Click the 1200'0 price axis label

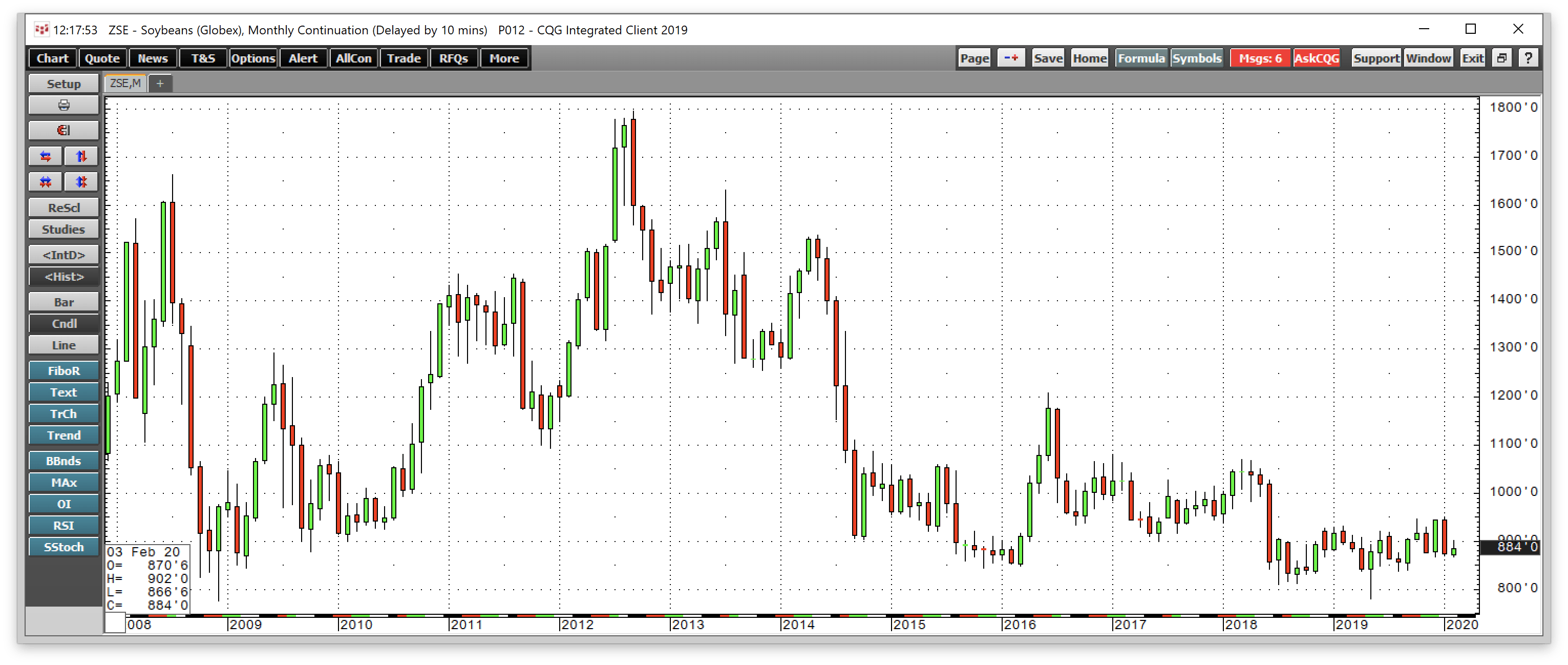[x=1513, y=395]
